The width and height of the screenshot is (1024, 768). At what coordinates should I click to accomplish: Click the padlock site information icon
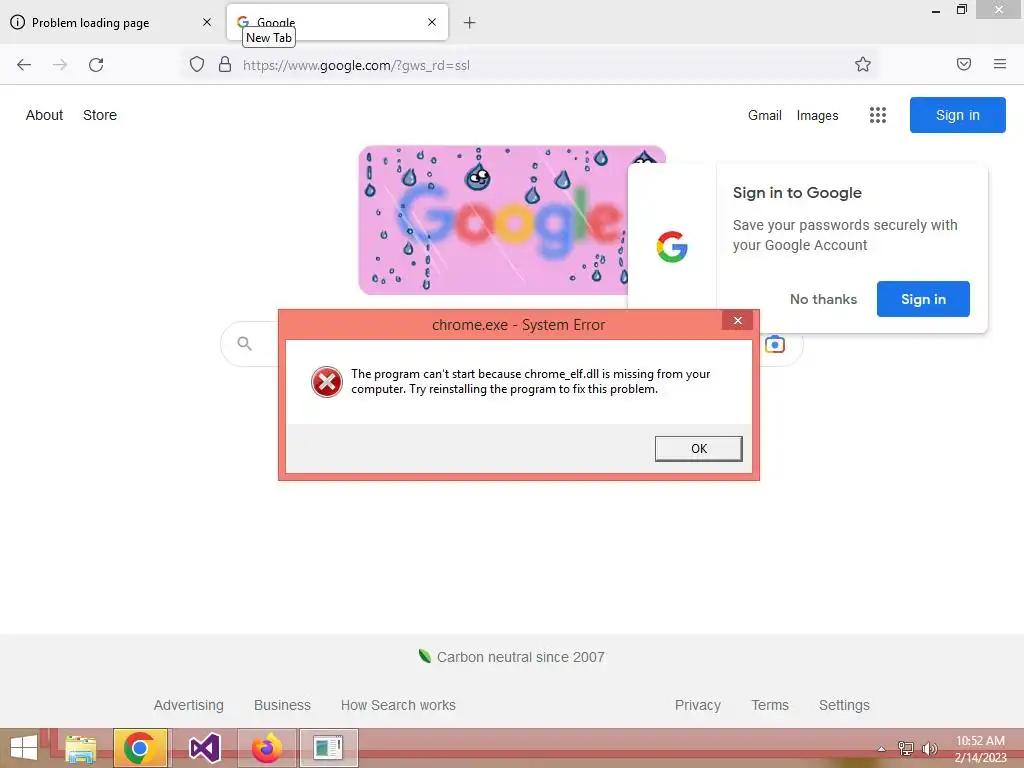click(x=225, y=64)
